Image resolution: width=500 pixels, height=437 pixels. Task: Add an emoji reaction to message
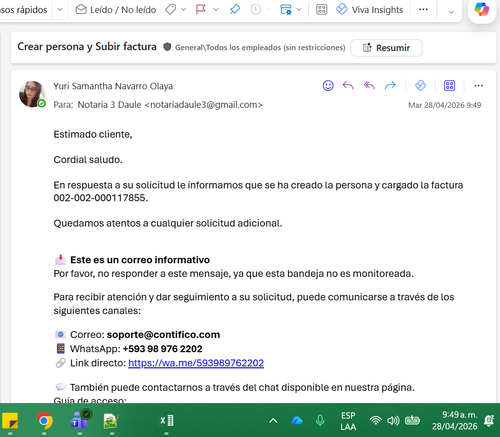coord(328,86)
